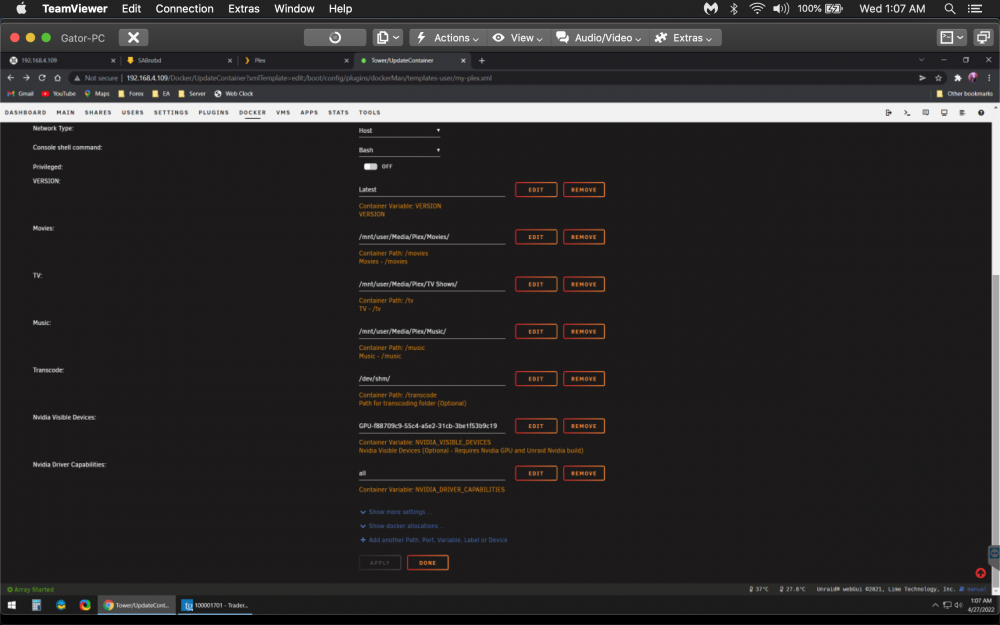This screenshot has height=625, width=1000.
Task: Open the Chrome extensions puzzle icon
Action: [957, 78]
